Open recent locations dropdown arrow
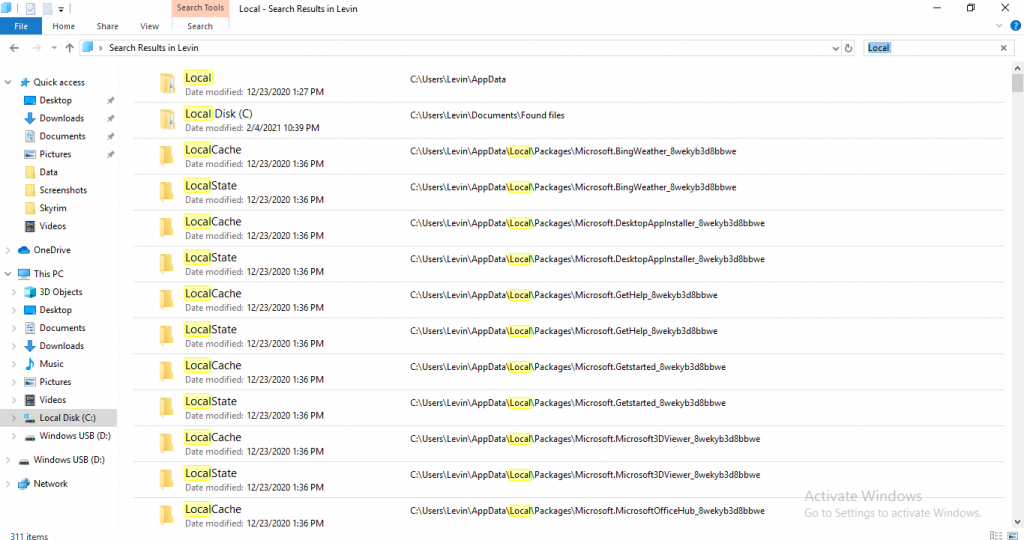 point(54,48)
